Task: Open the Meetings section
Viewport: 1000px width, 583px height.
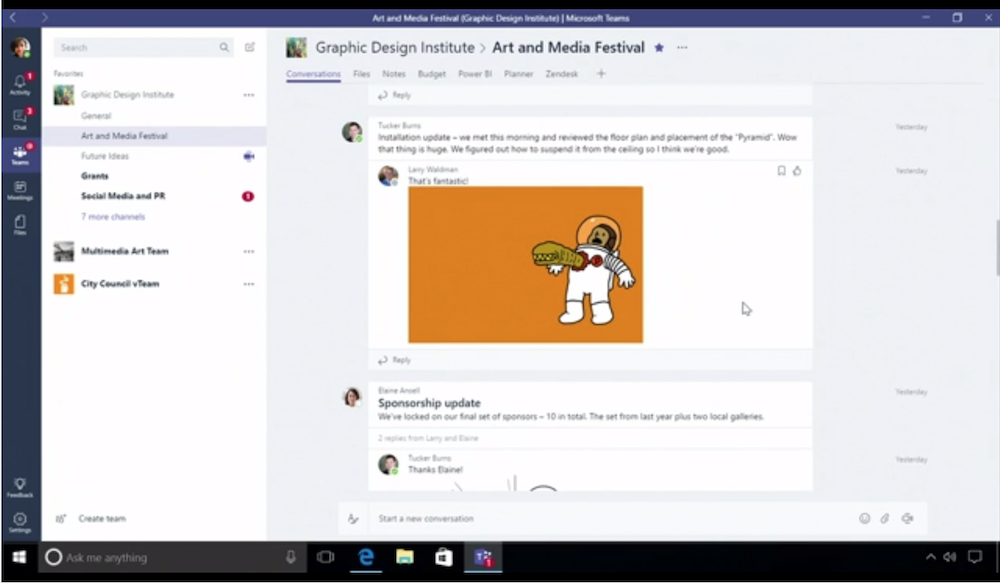Action: coord(20,190)
